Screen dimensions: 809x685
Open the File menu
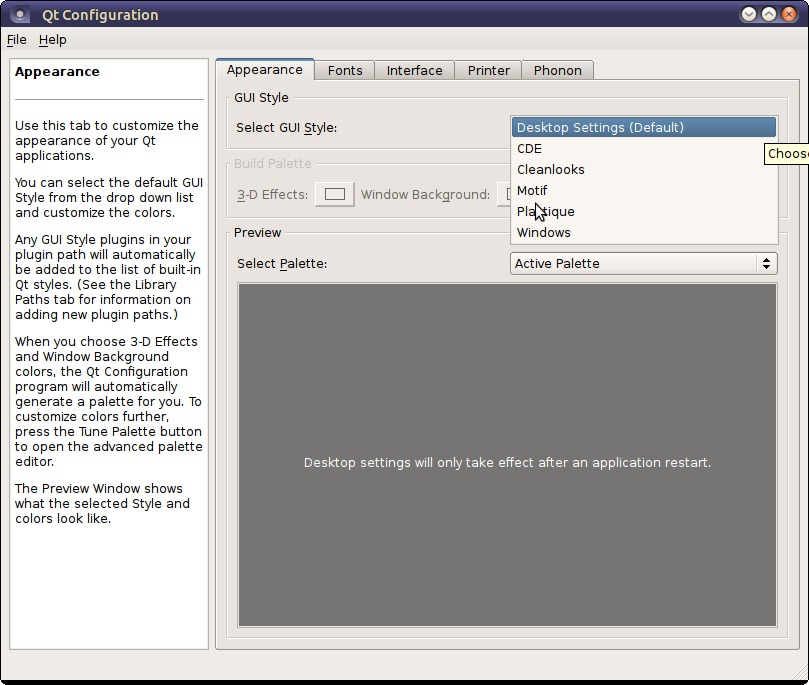17,40
